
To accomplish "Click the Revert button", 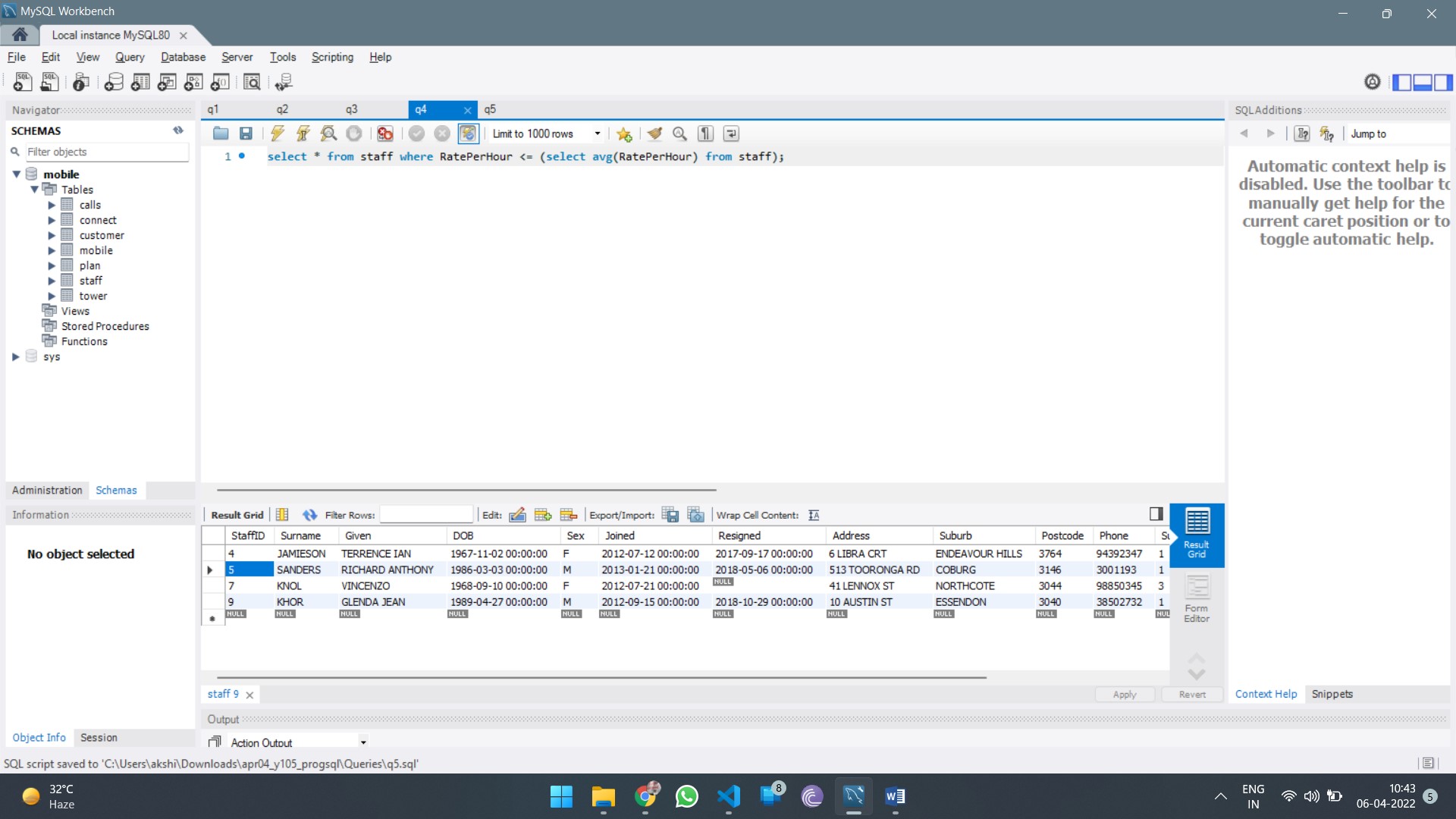I will click(x=1192, y=694).
